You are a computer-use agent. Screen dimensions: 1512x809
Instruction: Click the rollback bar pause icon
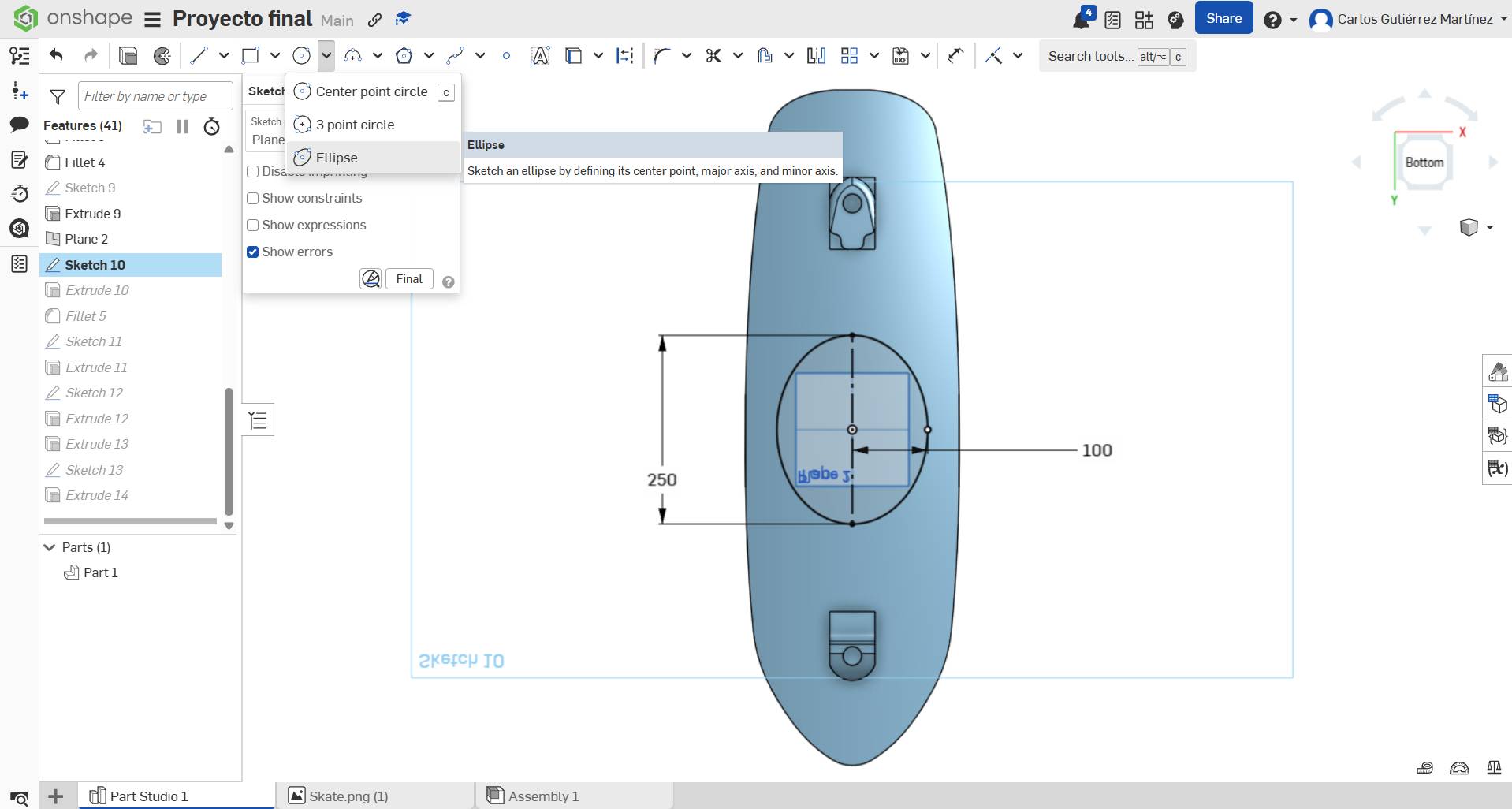click(x=182, y=126)
